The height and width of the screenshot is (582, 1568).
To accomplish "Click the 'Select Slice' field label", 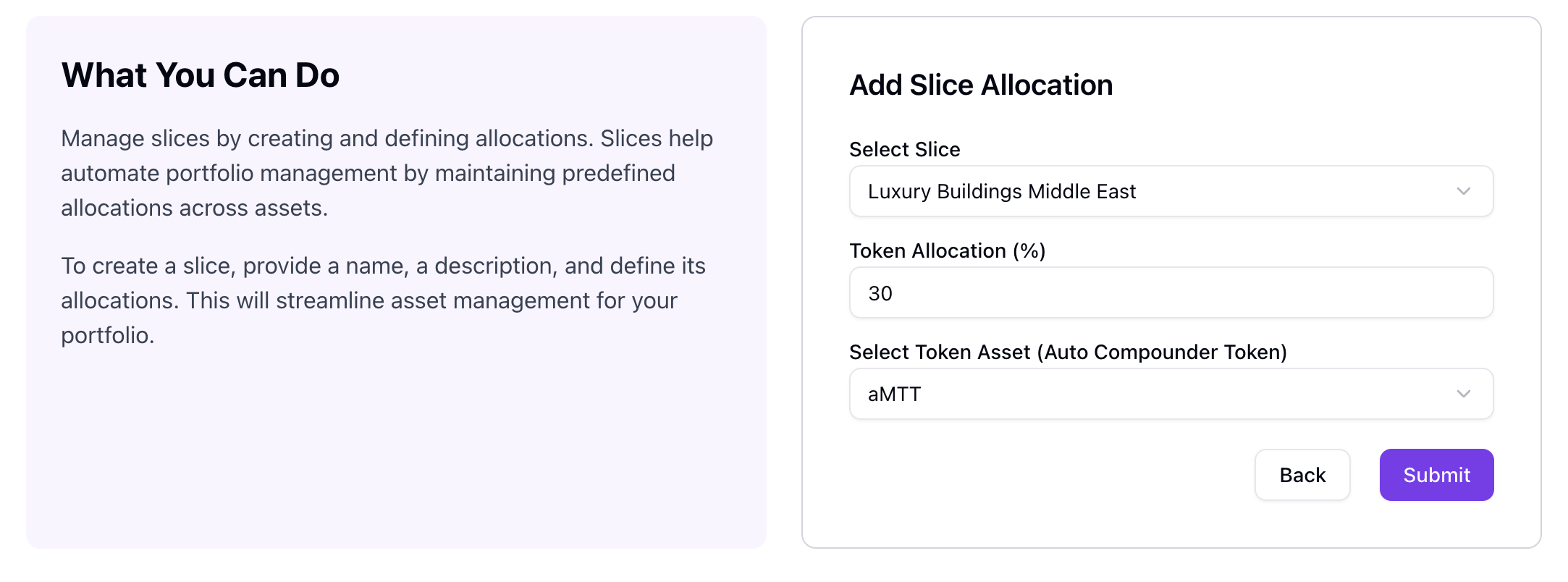I will tap(904, 149).
